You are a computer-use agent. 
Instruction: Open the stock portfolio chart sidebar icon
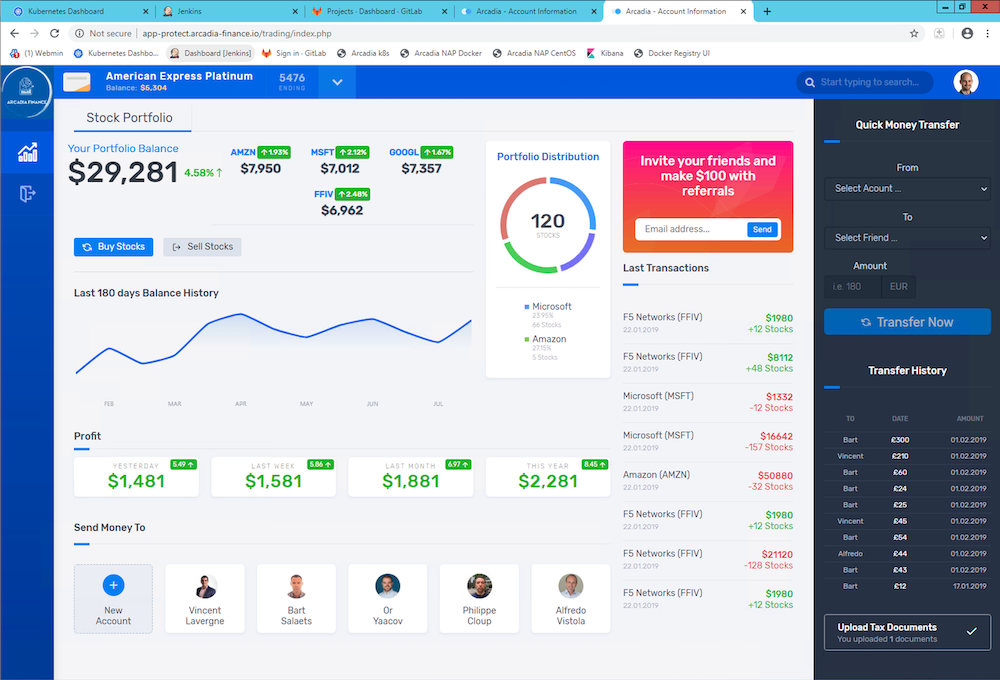(27, 152)
